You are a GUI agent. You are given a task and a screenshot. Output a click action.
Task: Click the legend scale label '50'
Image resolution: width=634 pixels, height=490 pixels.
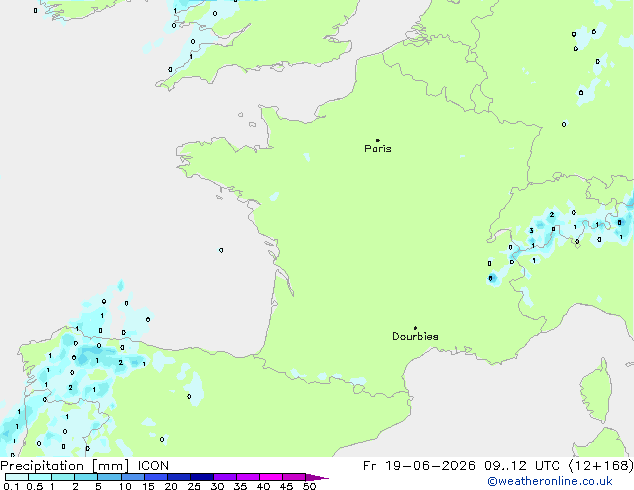click(309, 486)
